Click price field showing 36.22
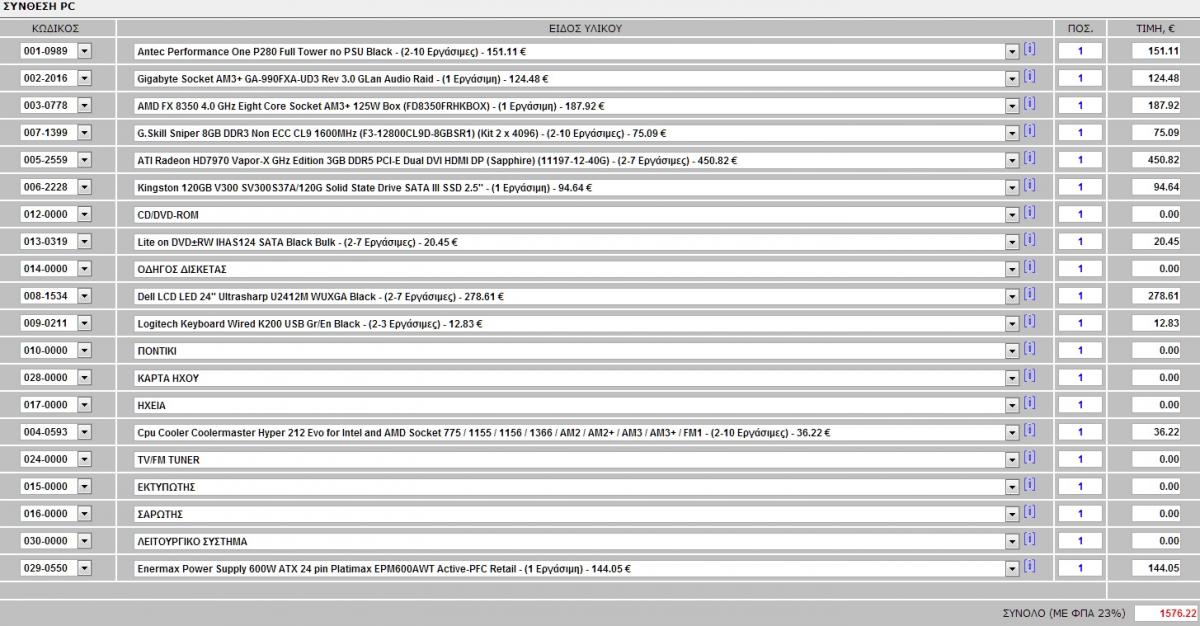Screen dimensions: 1200x626 (x=1157, y=433)
